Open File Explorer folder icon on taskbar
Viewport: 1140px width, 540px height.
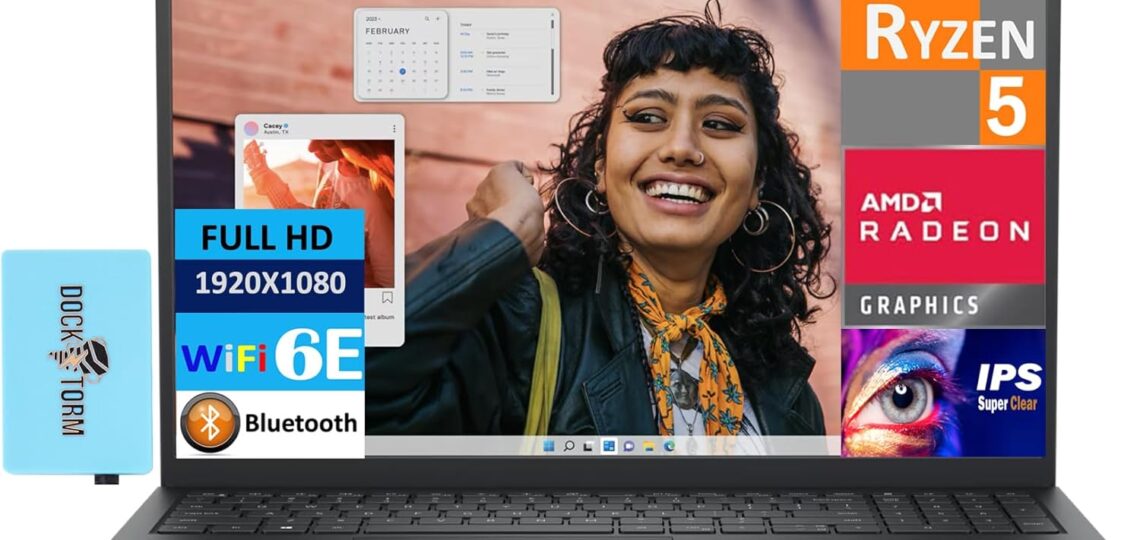649,446
